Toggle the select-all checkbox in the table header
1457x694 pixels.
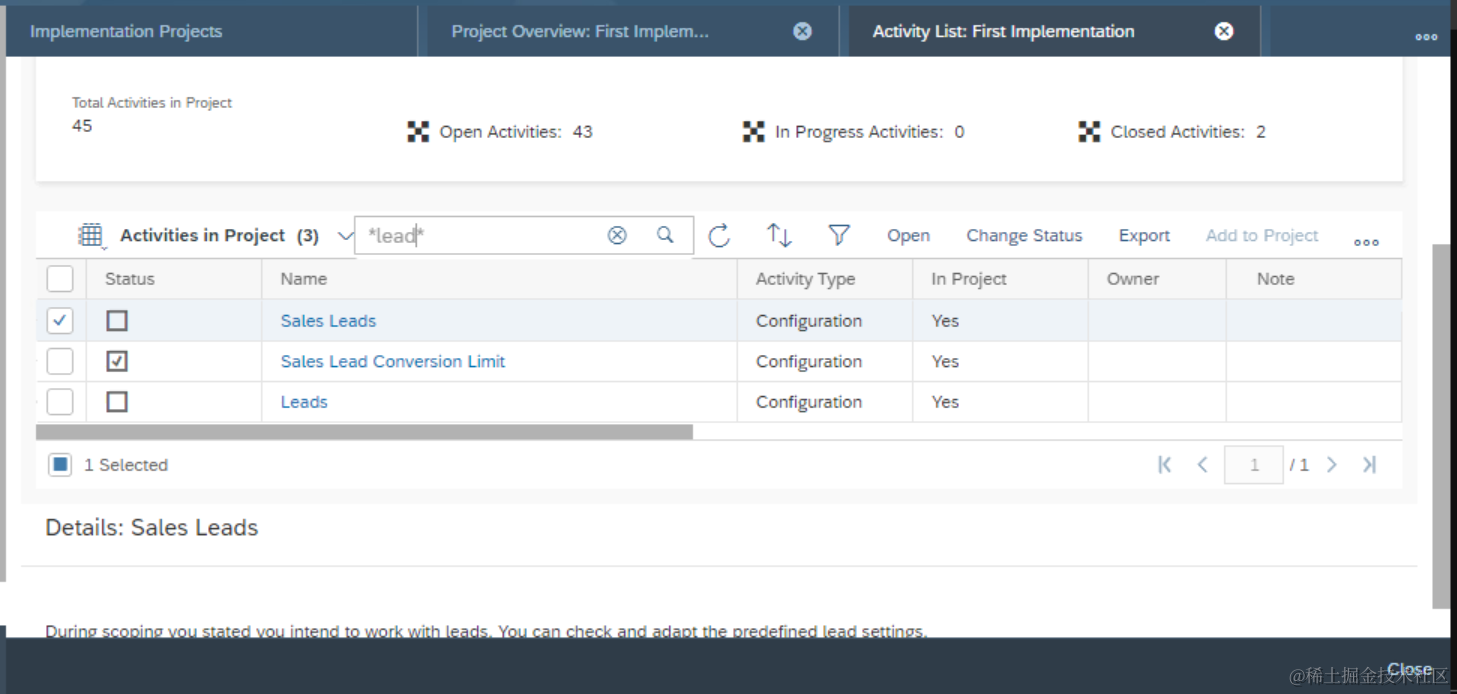[60, 279]
